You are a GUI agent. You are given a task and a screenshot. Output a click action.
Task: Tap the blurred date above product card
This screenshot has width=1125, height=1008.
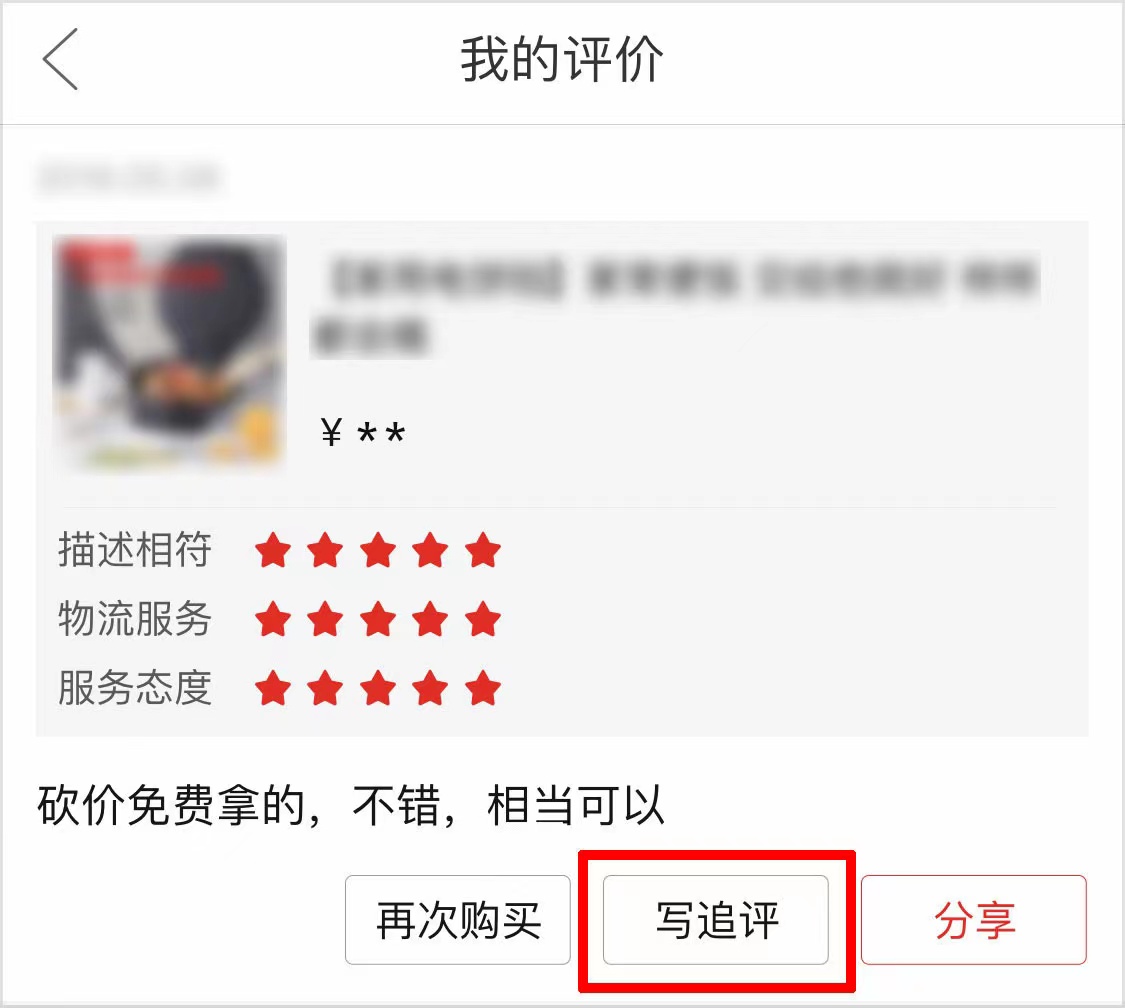(128, 178)
